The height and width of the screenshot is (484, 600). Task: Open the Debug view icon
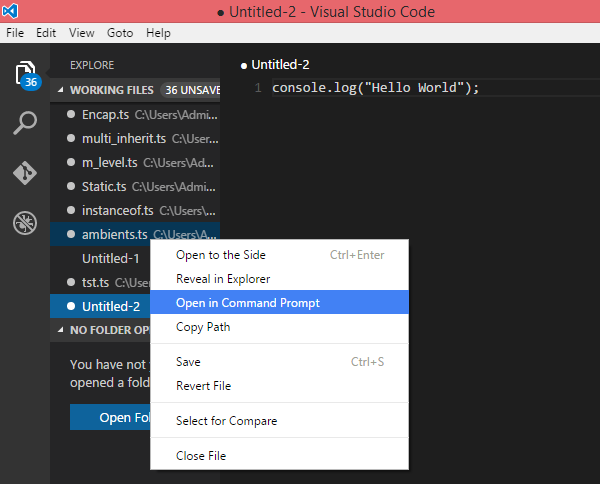click(x=24, y=222)
